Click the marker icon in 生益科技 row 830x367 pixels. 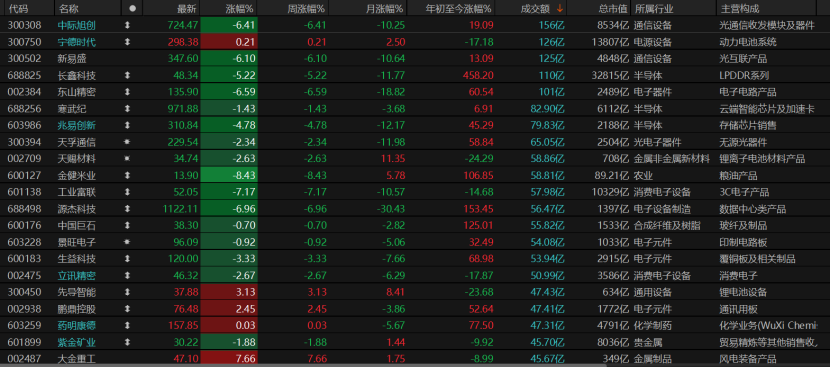[x=127, y=259]
